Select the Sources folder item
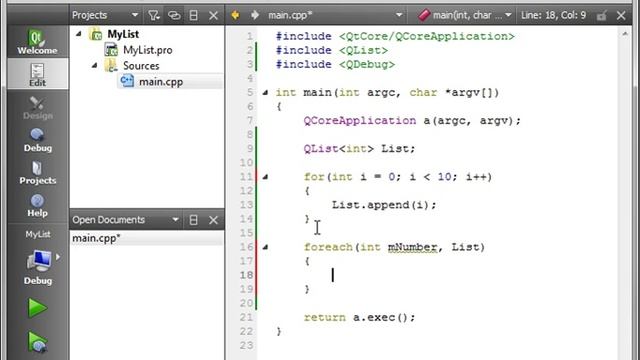 click(x=141, y=66)
